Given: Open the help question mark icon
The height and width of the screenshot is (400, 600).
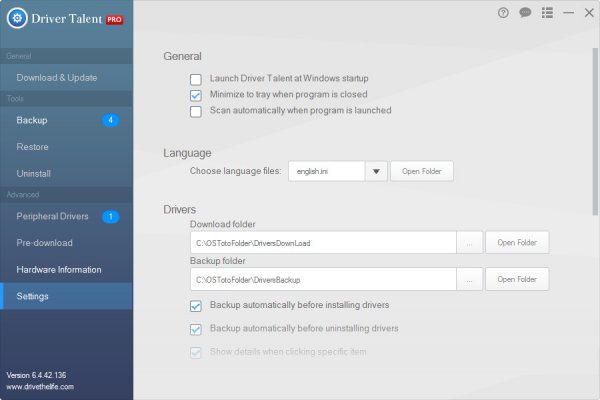Looking at the screenshot, I should 503,13.
